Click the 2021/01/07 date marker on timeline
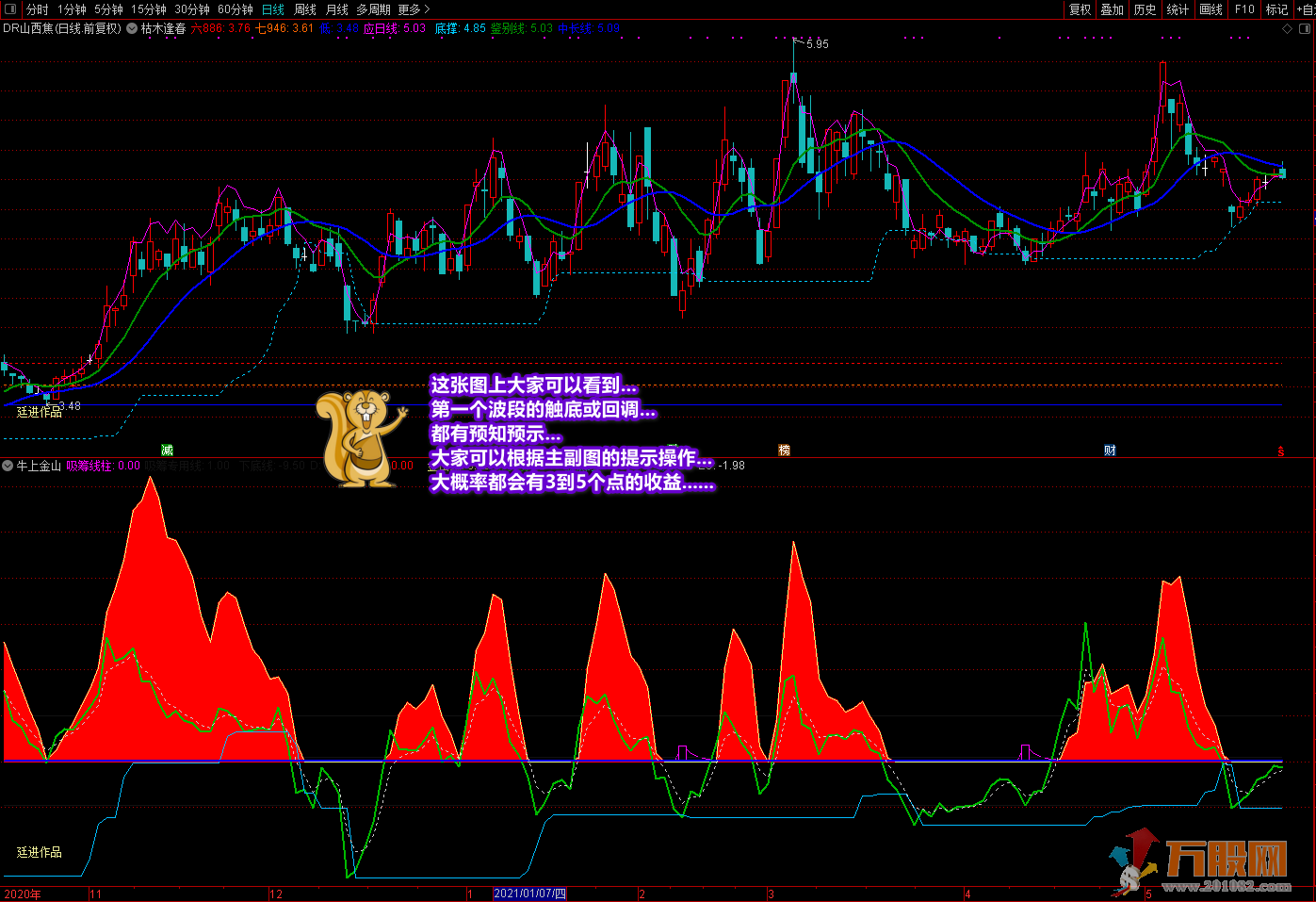 tap(529, 894)
